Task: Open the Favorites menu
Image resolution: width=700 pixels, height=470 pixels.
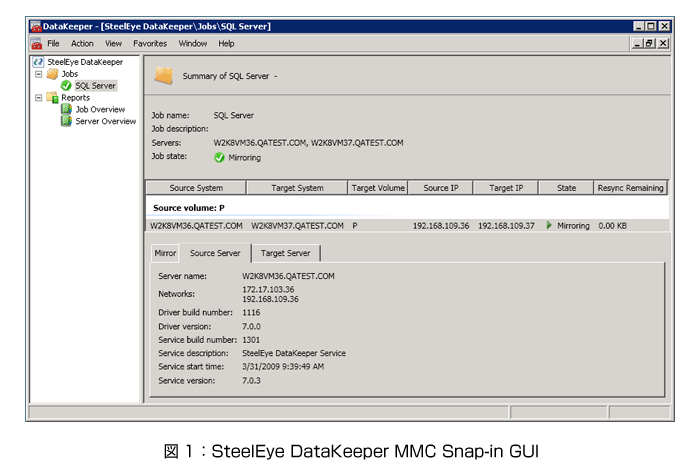Action: (x=150, y=44)
